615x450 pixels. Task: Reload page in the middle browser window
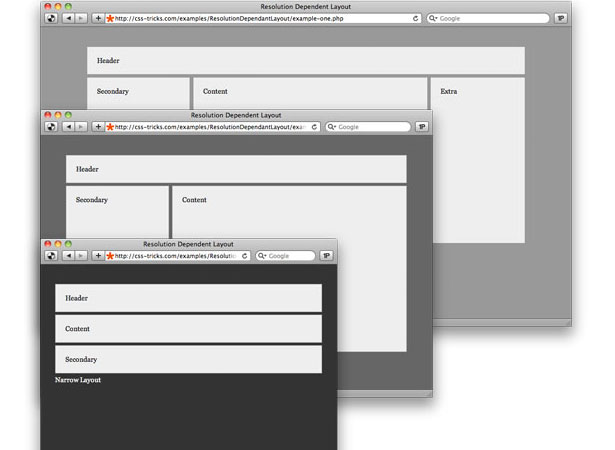(314, 127)
